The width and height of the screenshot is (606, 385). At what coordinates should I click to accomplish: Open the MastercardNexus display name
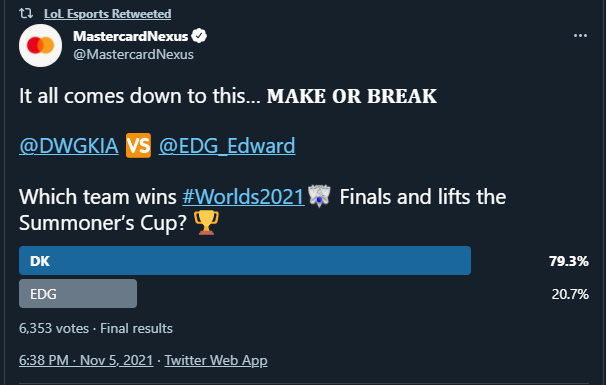pos(131,36)
